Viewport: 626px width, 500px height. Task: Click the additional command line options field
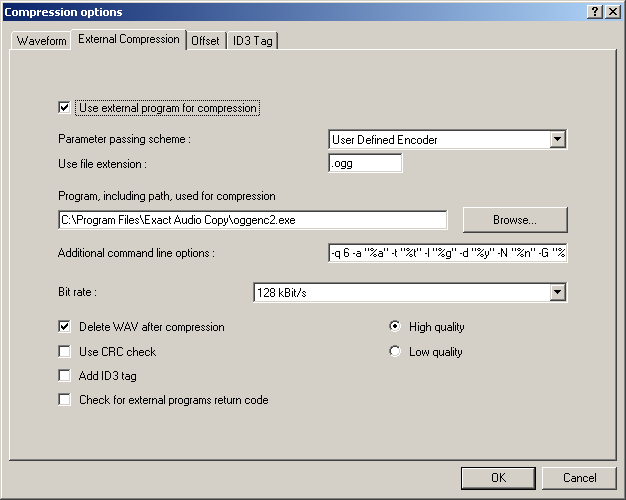[447, 253]
